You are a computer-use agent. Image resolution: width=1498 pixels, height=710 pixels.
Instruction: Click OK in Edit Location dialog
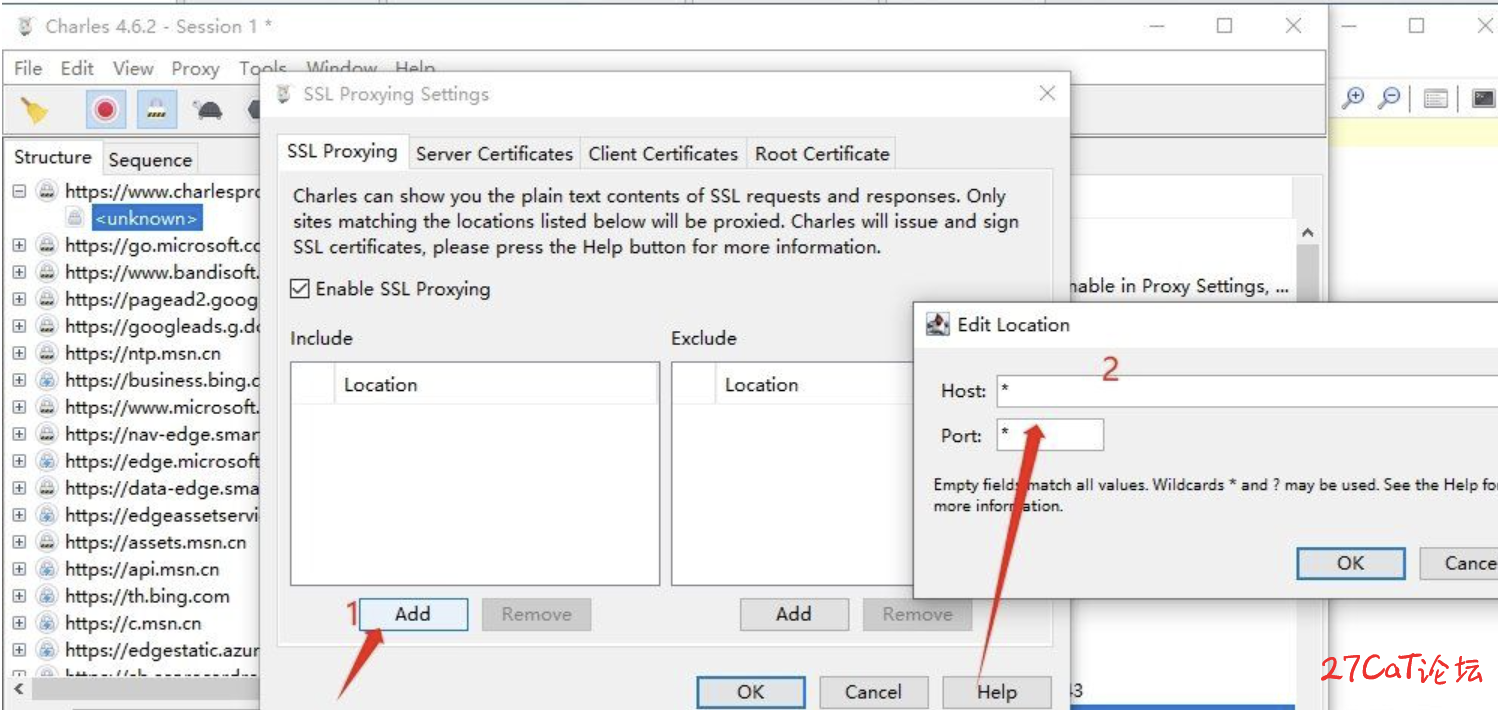[1351, 563]
